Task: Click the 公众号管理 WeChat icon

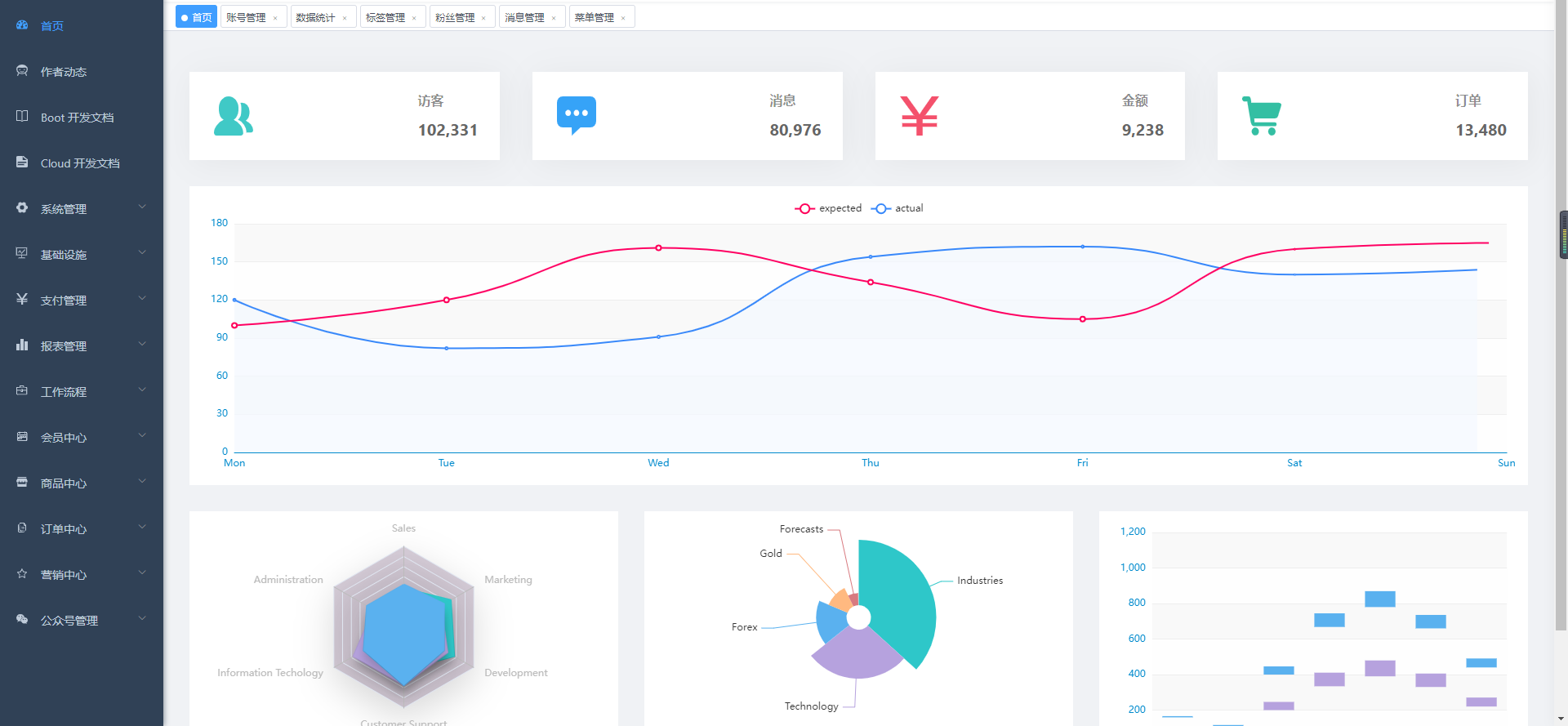Action: pyautogui.click(x=22, y=619)
